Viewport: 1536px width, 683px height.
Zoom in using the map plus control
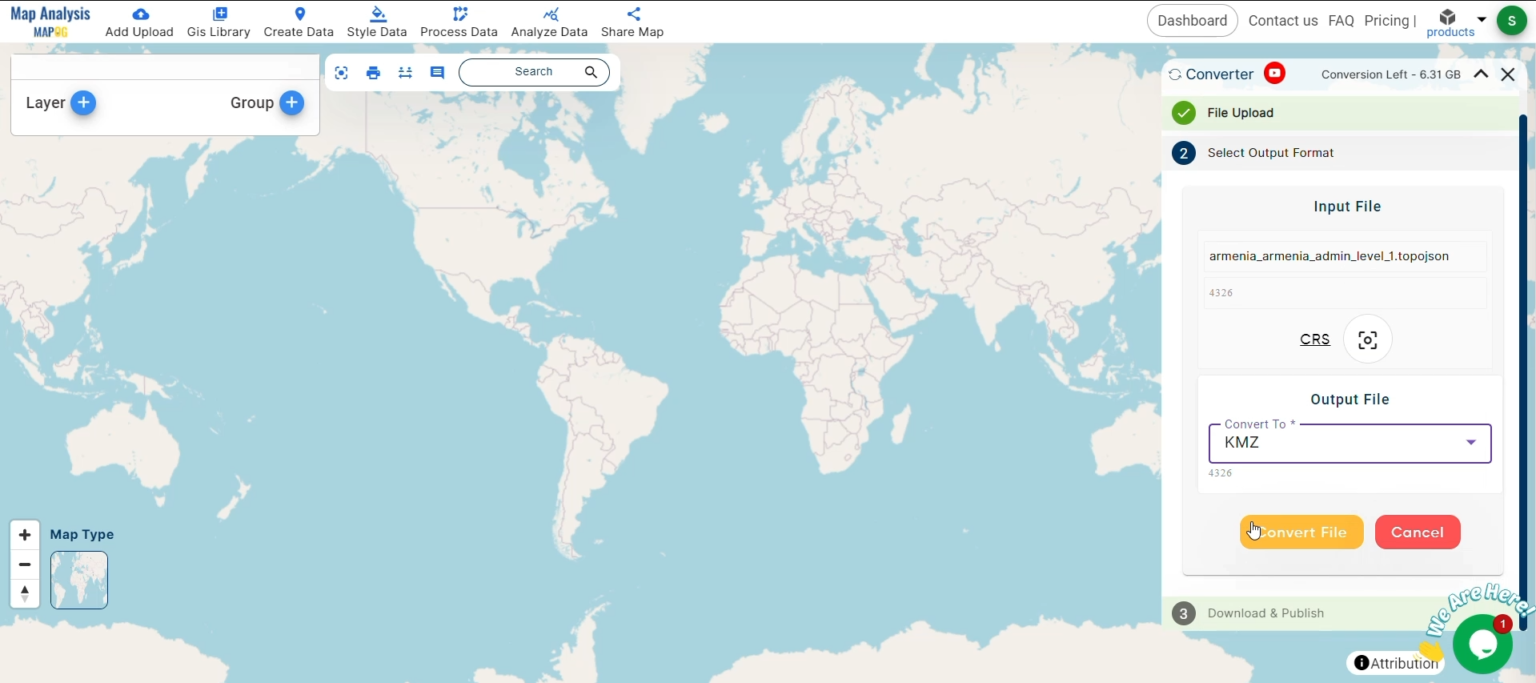[24, 534]
